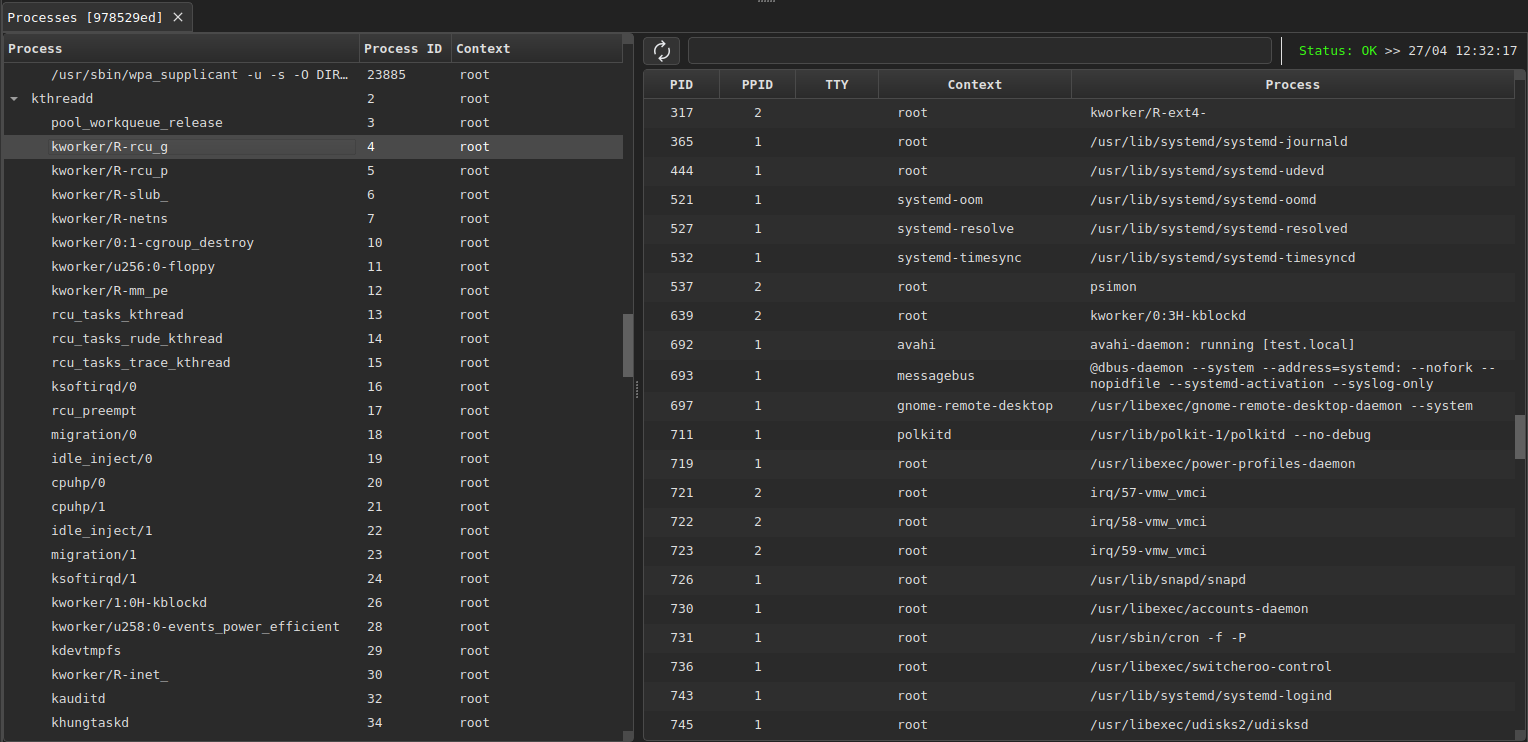
Task: Sort by the PPID column header
Action: pyautogui.click(x=757, y=85)
